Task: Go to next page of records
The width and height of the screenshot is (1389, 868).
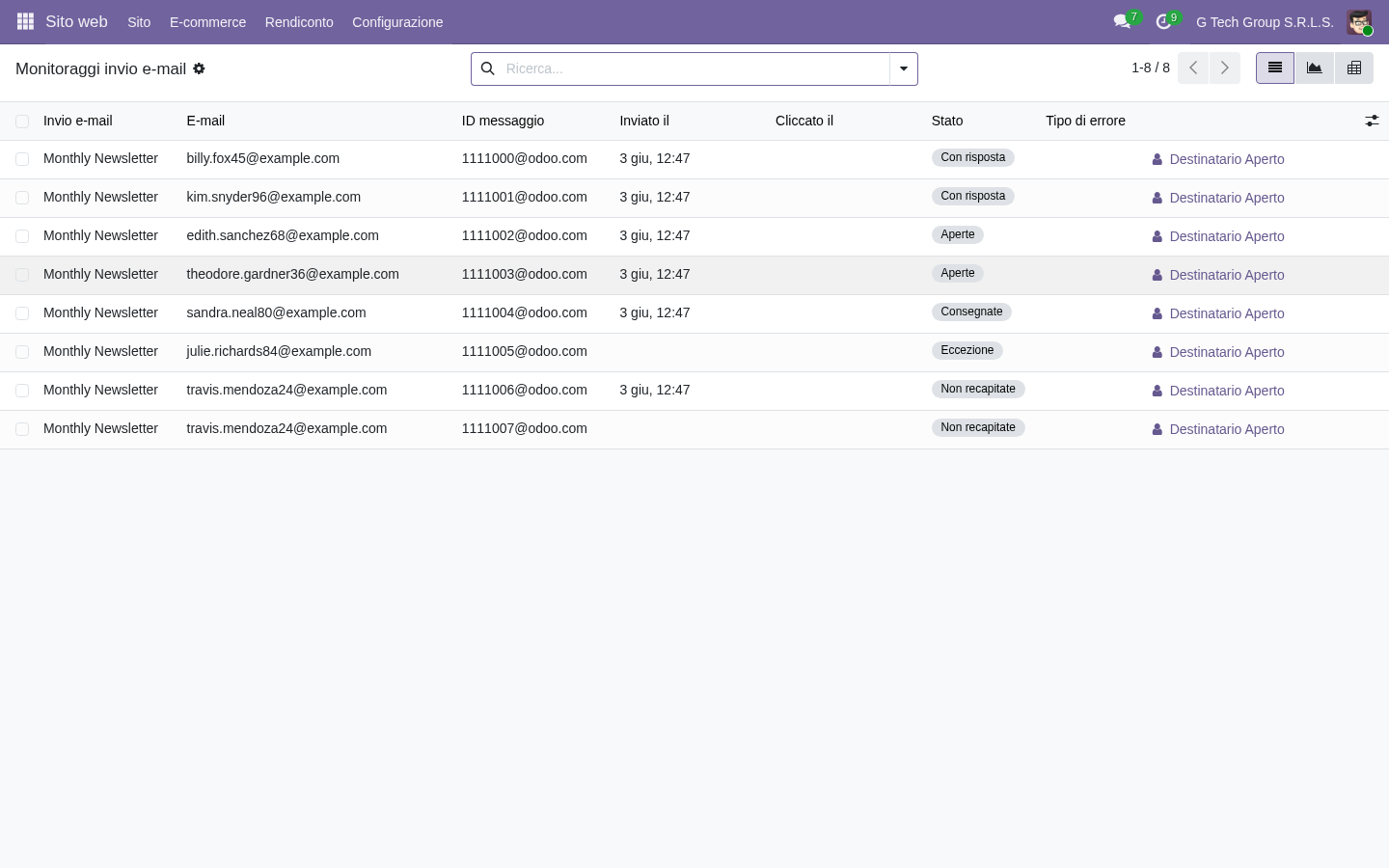Action: coord(1225,68)
